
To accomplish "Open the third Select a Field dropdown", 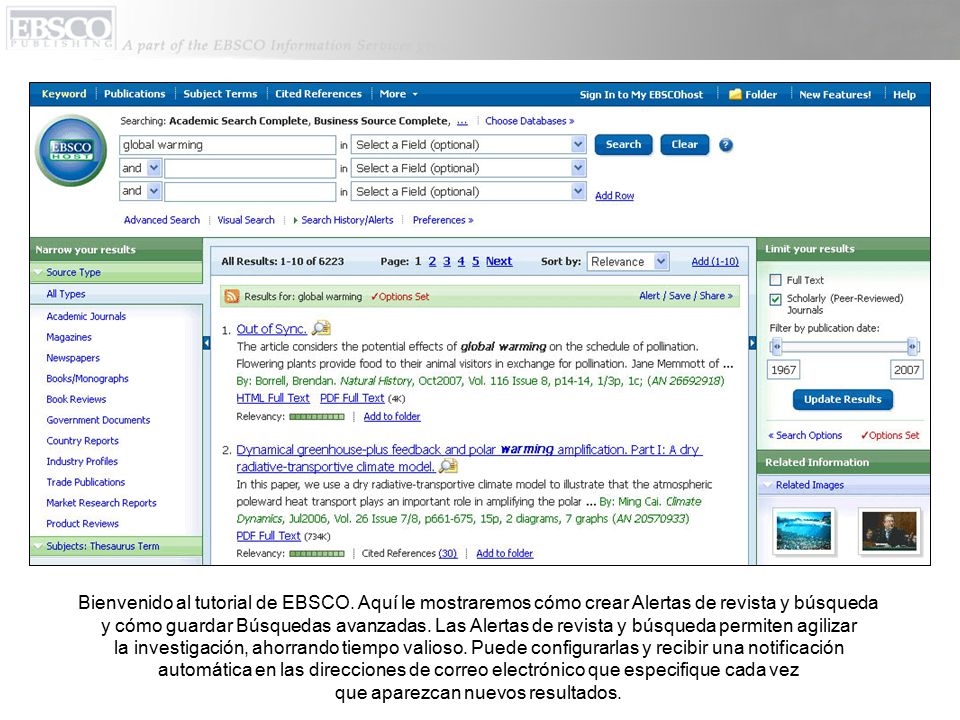I will tap(469, 191).
